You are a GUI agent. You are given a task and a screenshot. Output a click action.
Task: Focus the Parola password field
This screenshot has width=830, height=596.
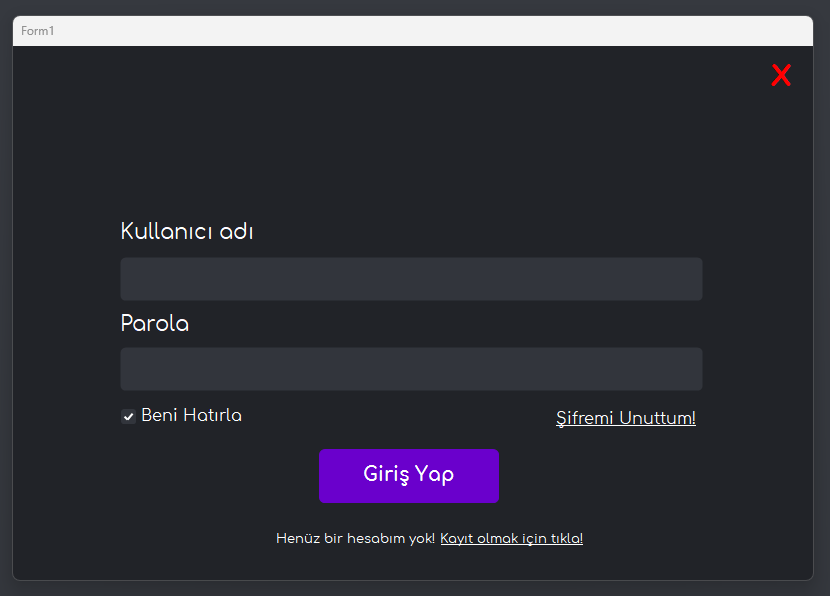pyautogui.click(x=411, y=369)
